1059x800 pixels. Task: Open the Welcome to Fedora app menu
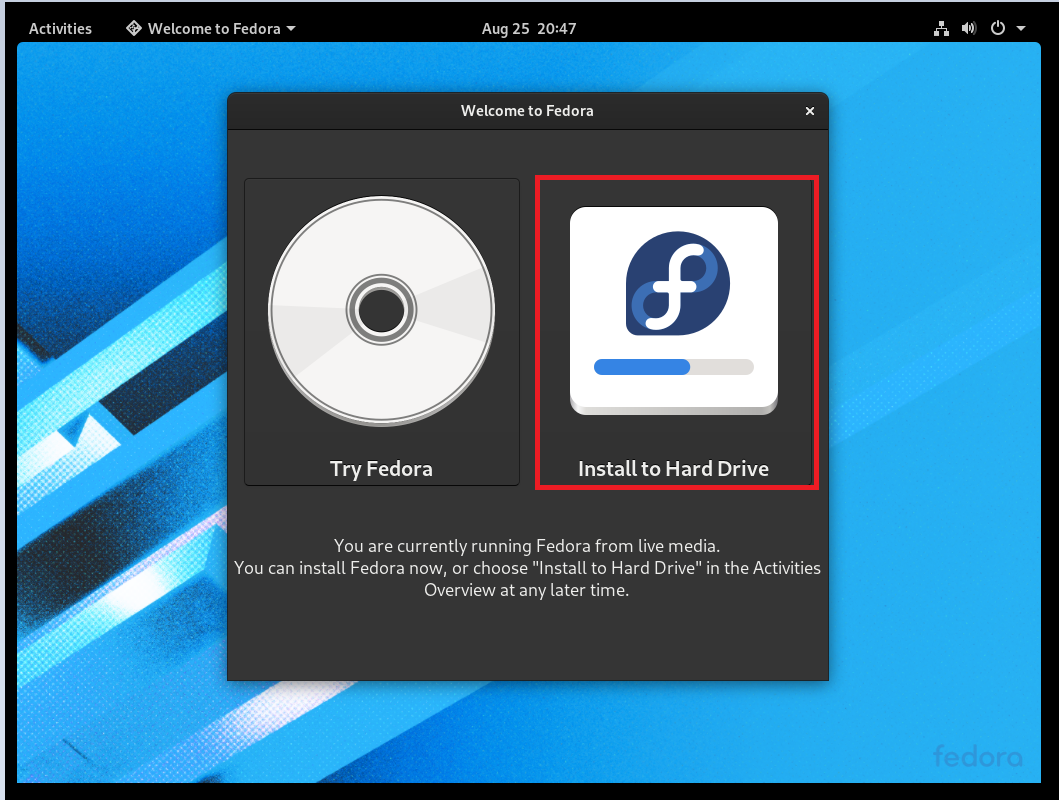211,28
